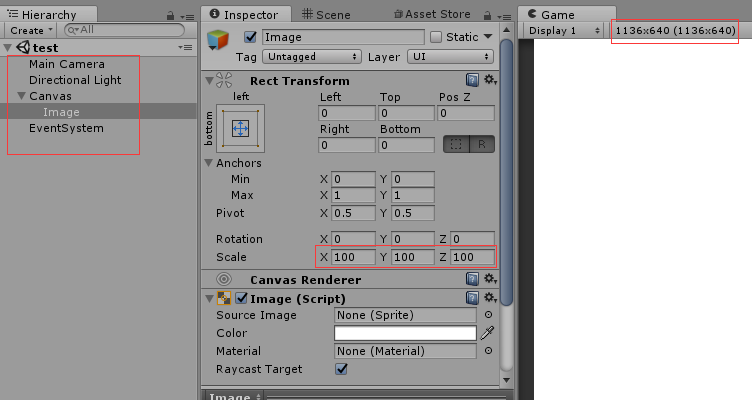752x400 pixels.
Task: Open Rect Transform help reference icon
Action: (472, 80)
